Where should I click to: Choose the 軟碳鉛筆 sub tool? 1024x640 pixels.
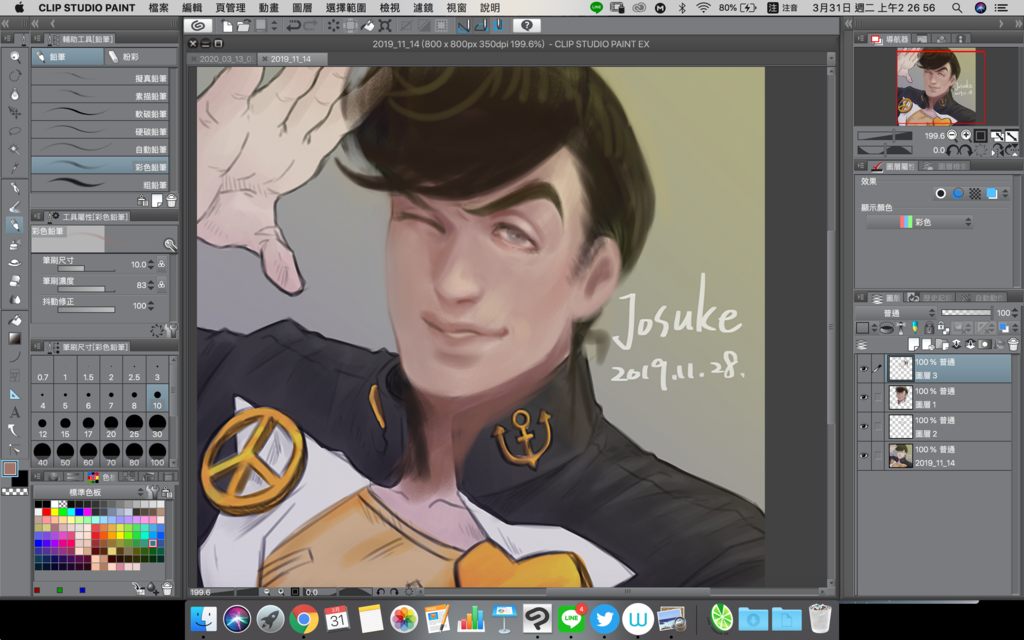tap(100, 113)
